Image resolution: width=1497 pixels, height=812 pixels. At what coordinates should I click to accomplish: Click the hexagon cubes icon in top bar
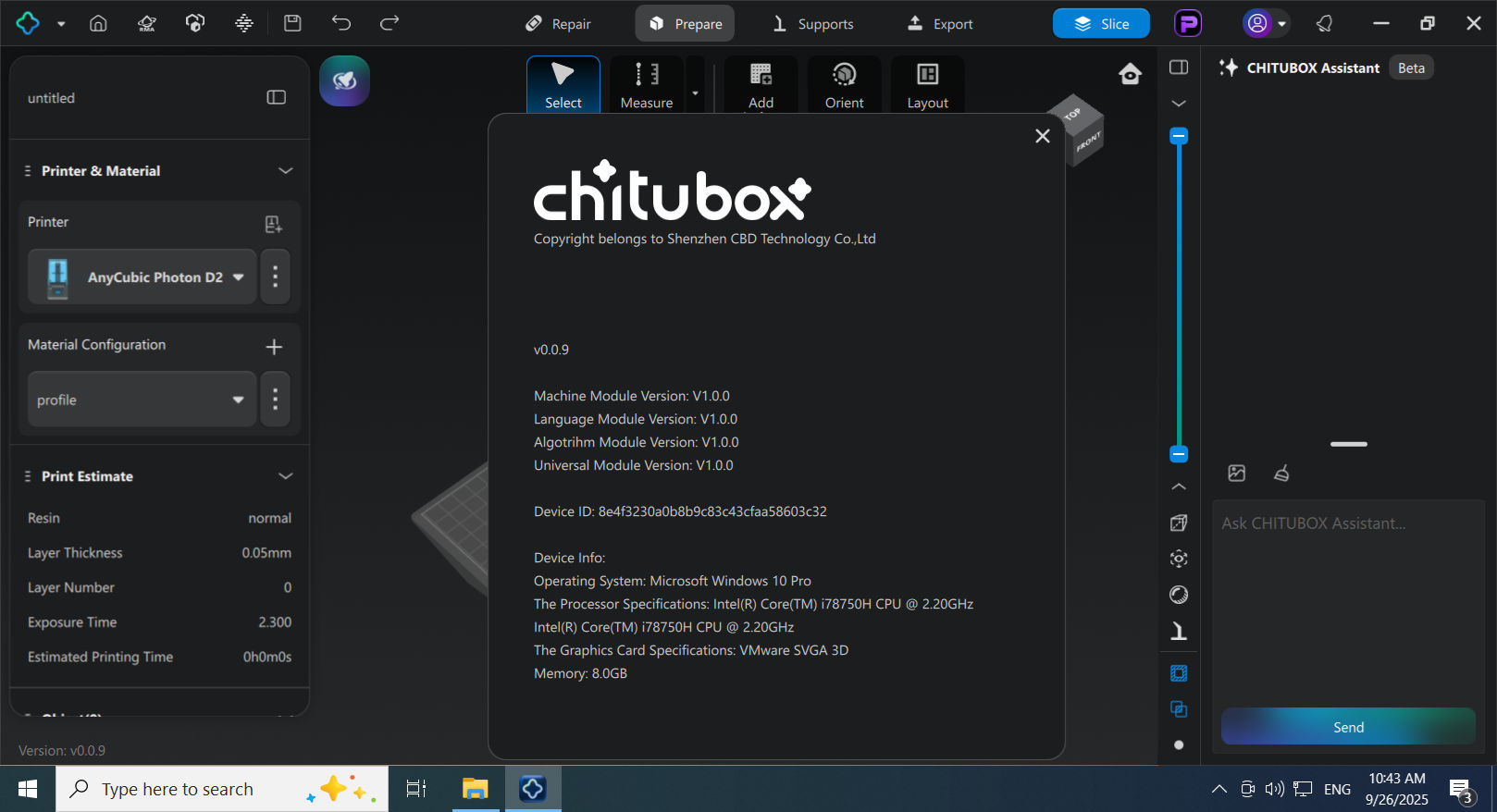click(x=195, y=23)
